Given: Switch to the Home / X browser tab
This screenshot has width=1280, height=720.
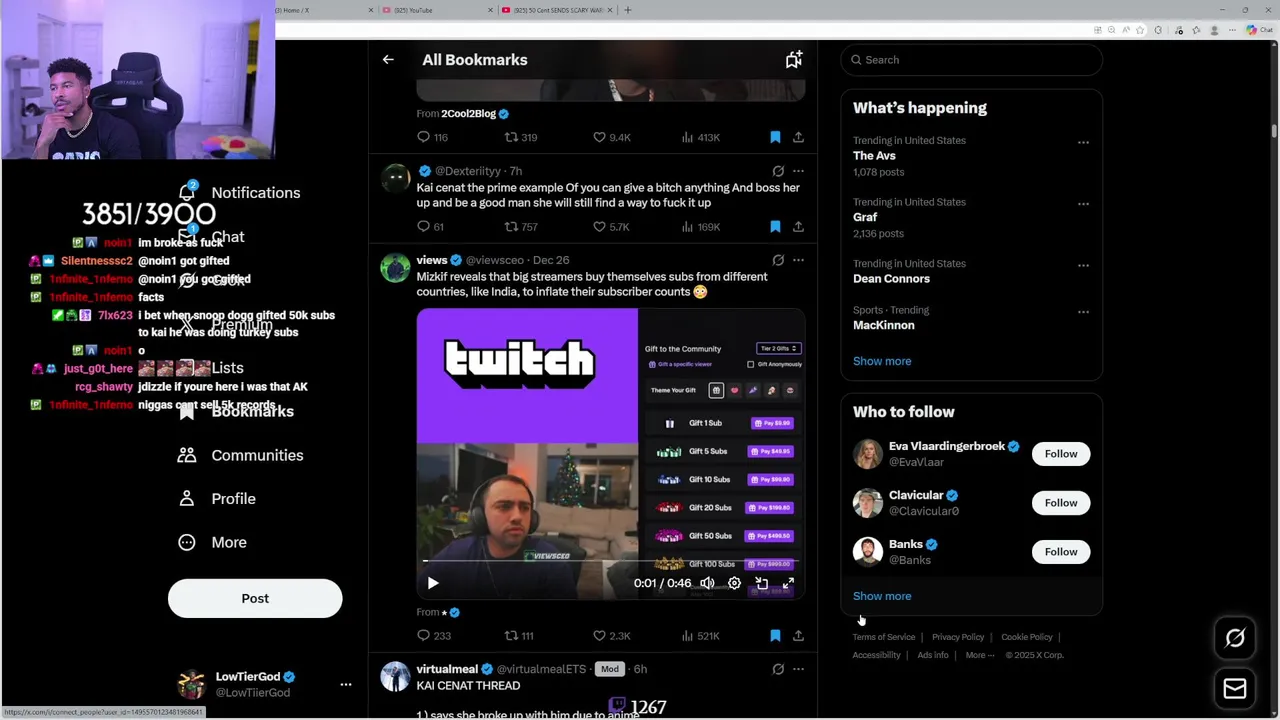Looking at the screenshot, I should pos(325,10).
